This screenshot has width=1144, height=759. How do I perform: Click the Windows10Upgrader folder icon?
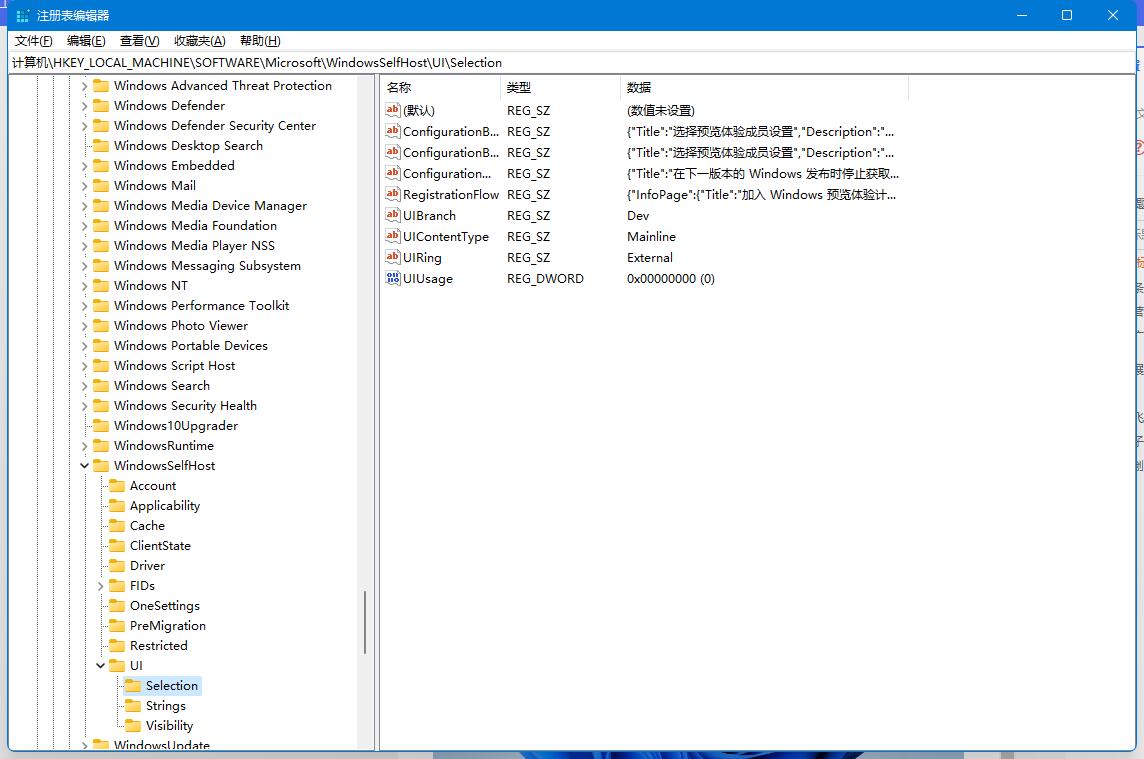tap(101, 425)
